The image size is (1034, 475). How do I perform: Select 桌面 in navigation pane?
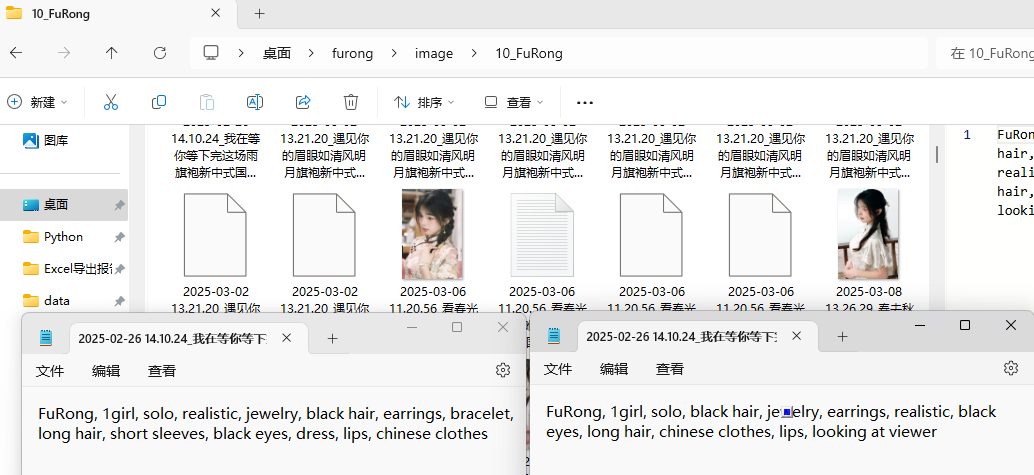click(64, 205)
